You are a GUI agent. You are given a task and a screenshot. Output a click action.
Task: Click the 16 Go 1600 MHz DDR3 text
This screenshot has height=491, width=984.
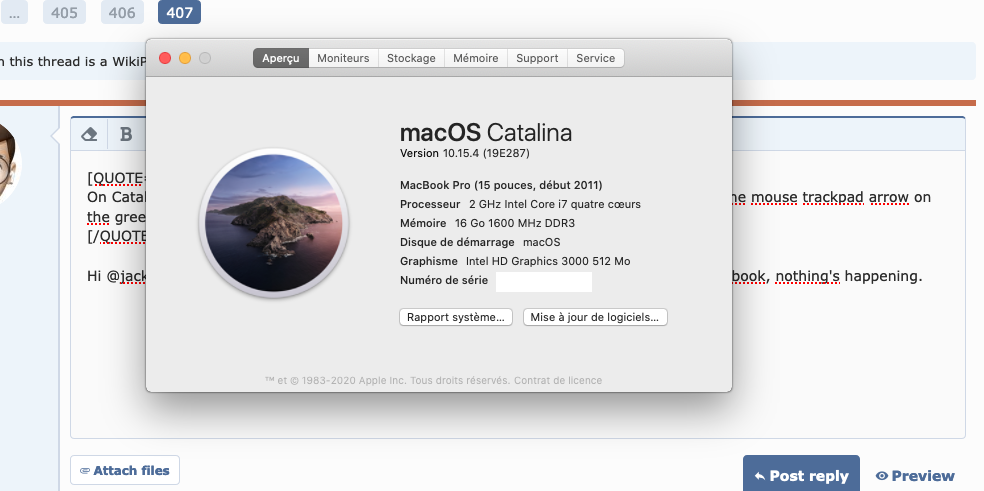coord(515,223)
